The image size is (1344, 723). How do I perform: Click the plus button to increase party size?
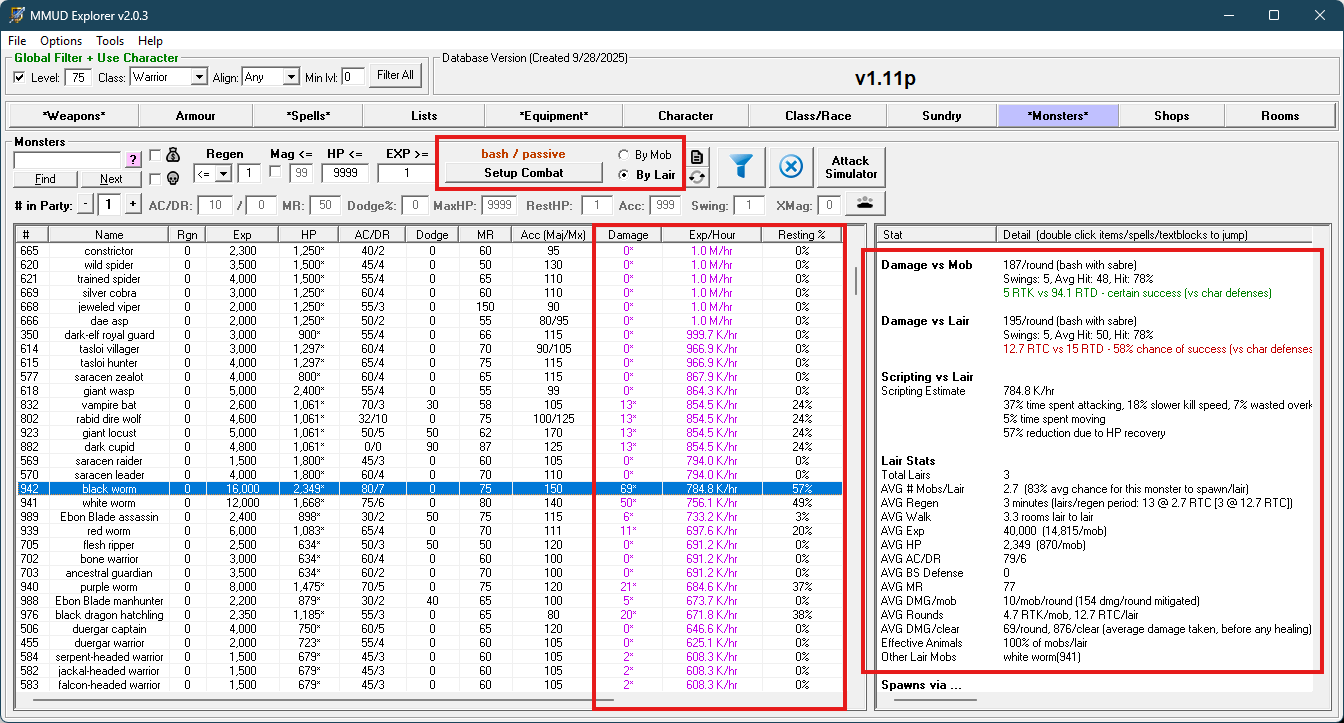point(132,204)
